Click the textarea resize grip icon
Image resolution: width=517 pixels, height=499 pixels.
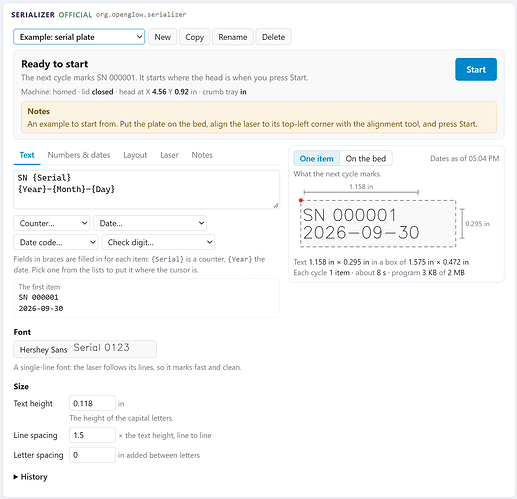(x=276, y=205)
